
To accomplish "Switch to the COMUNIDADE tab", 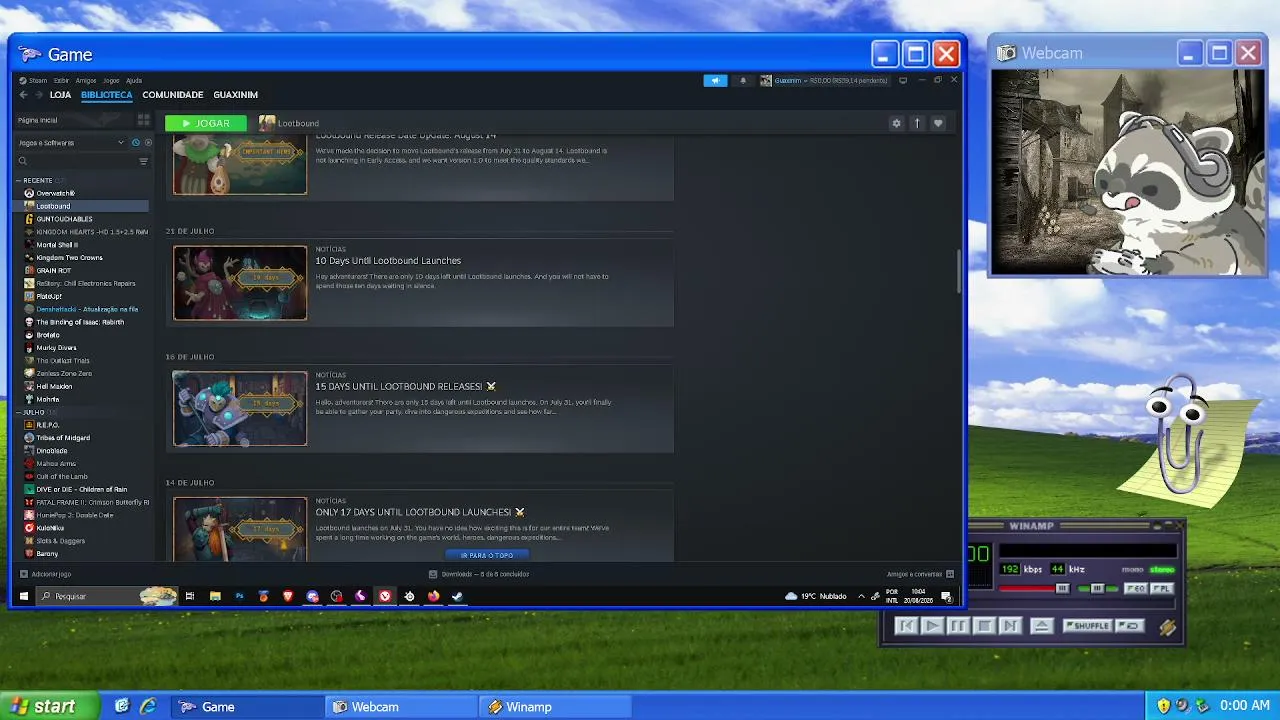I will 173,95.
